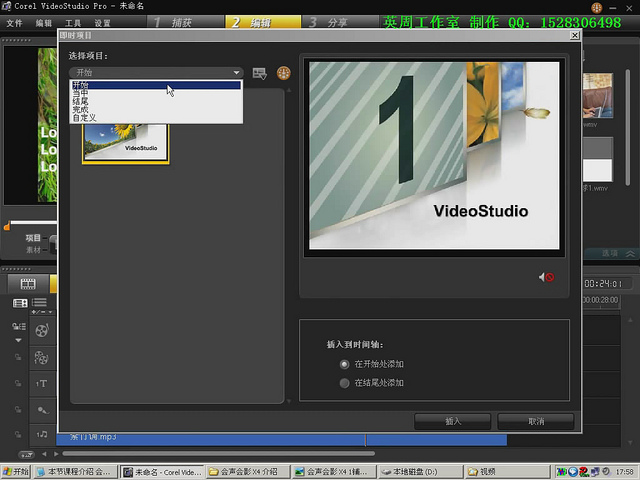This screenshot has height=480, width=640.
Task: Click the library panel vertical scrollbar
Action: tap(628, 127)
